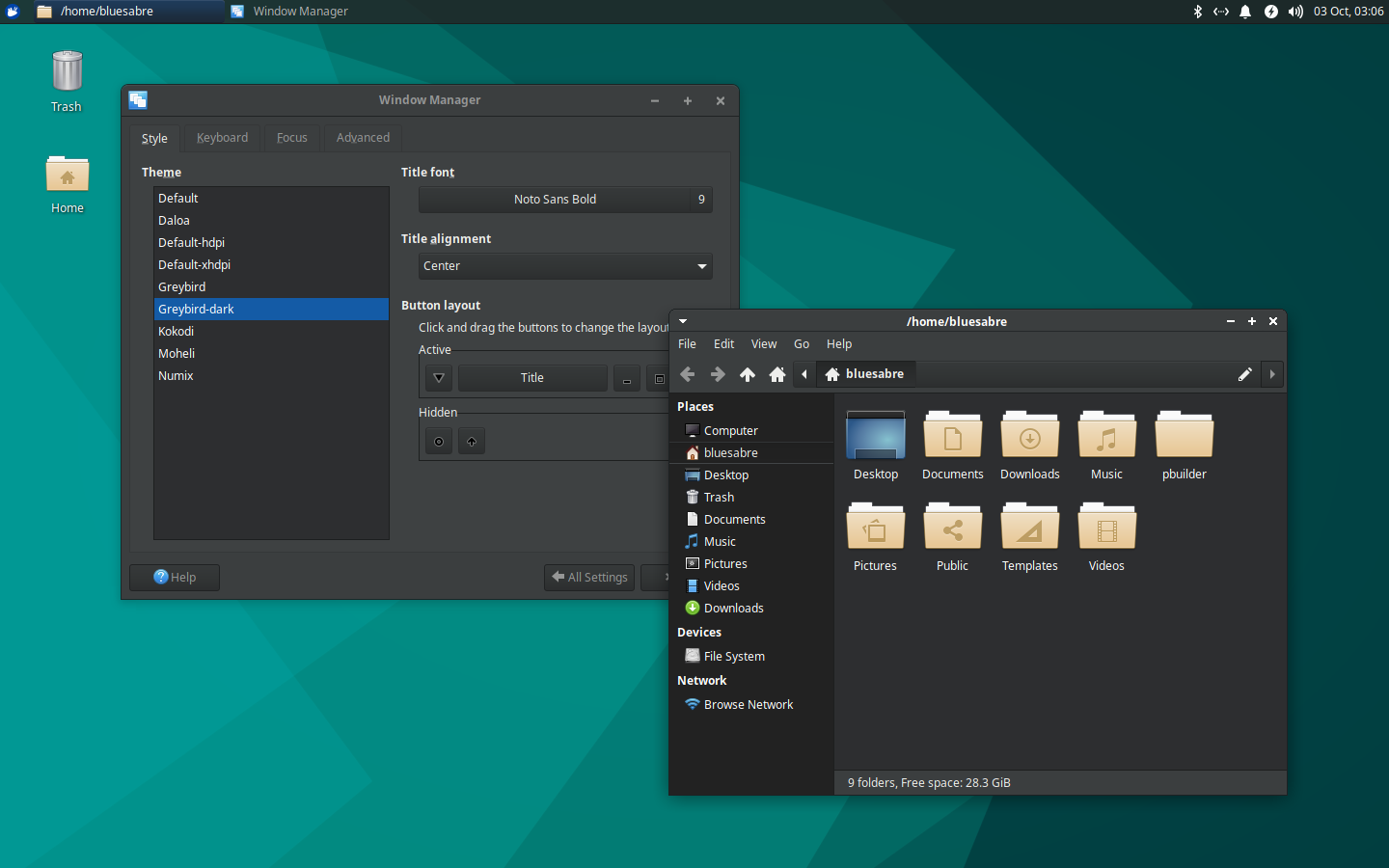Open the Title alignment dropdown showing Center
1389x868 pixels.
[x=565, y=266]
